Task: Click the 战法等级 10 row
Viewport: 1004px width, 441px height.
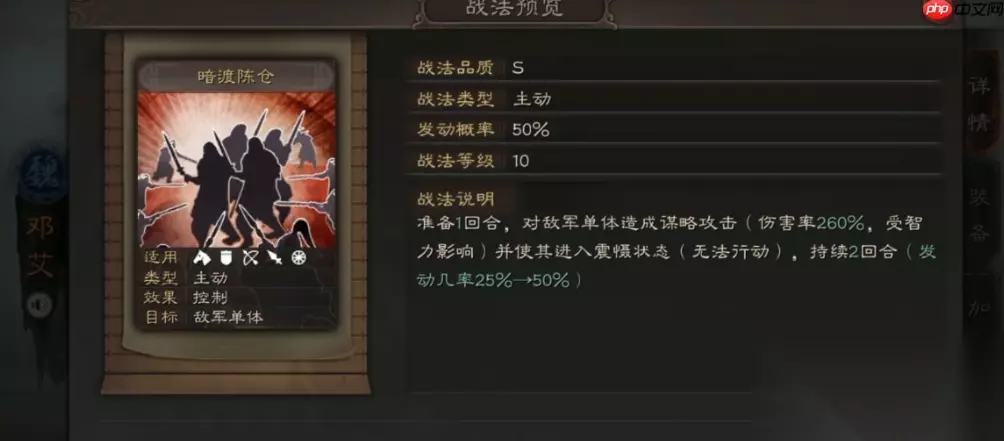Action: 674,160
